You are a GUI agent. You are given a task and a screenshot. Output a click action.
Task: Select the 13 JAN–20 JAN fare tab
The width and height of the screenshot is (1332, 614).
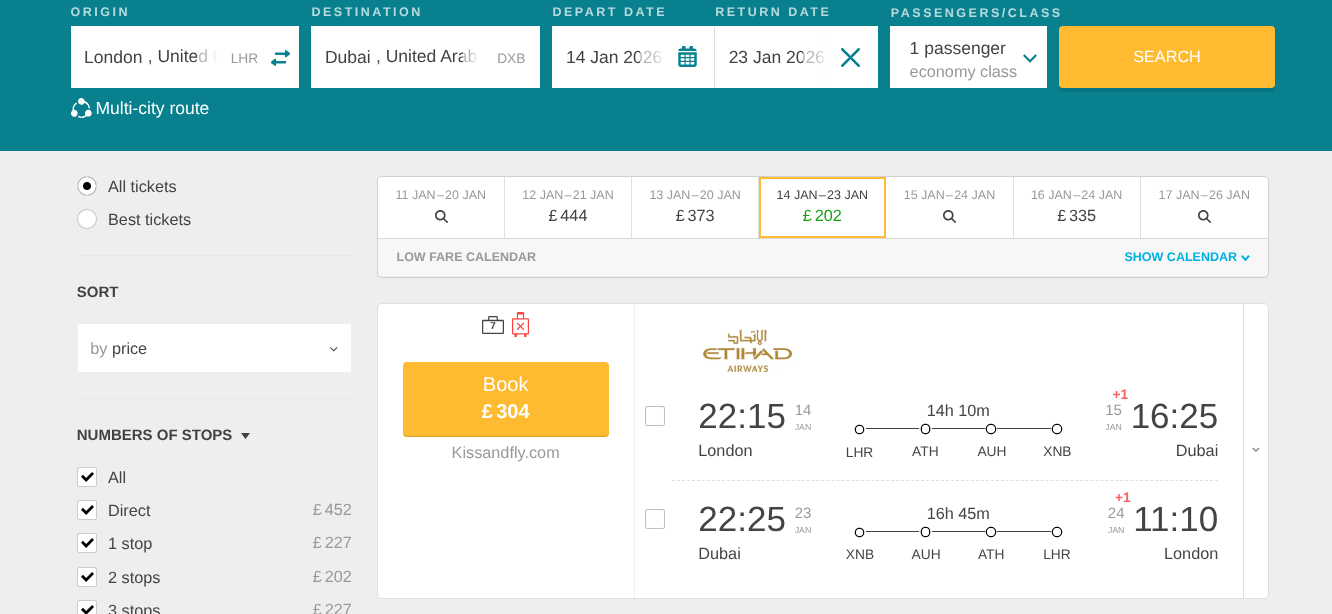(x=694, y=206)
